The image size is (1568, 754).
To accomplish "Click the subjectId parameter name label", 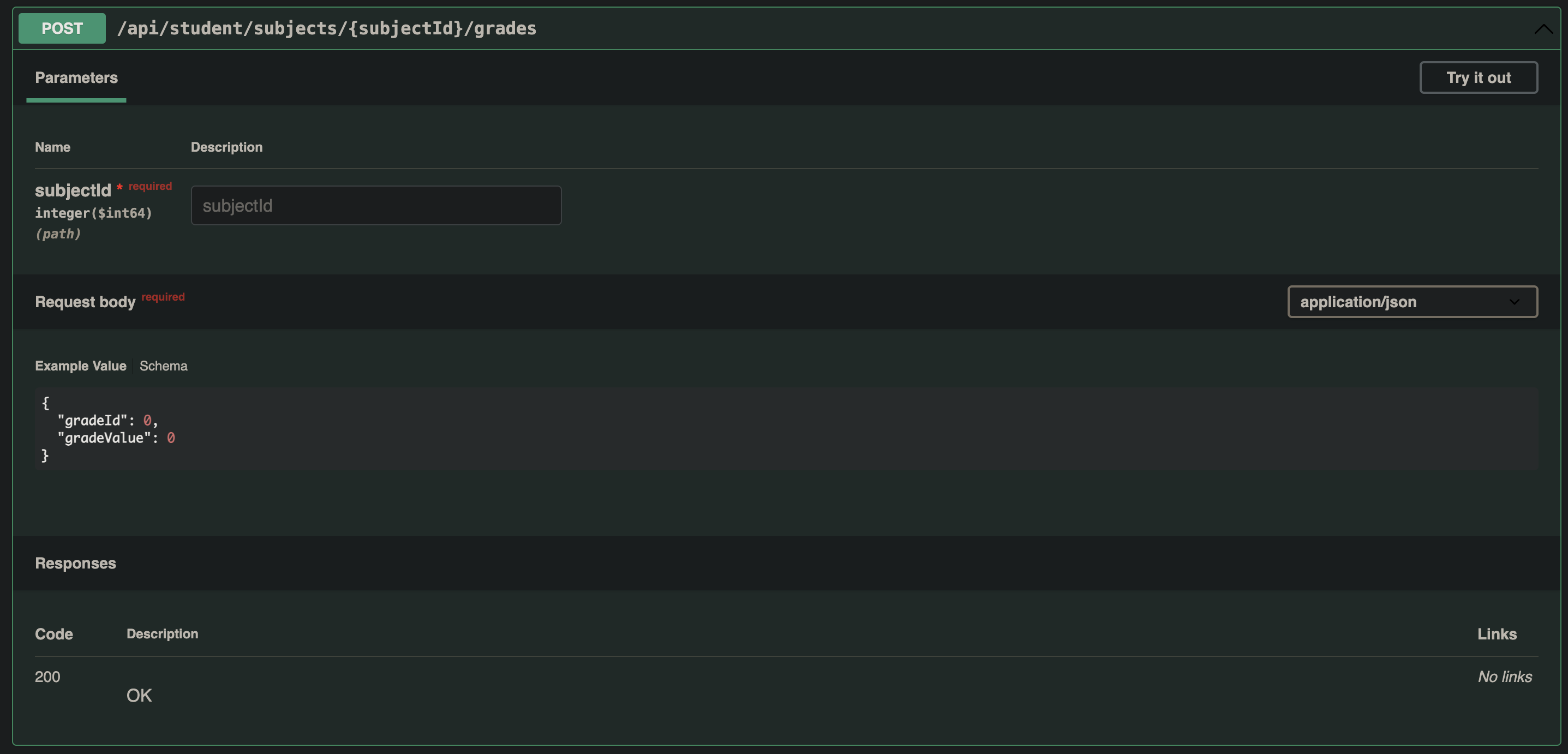I will (x=73, y=190).
